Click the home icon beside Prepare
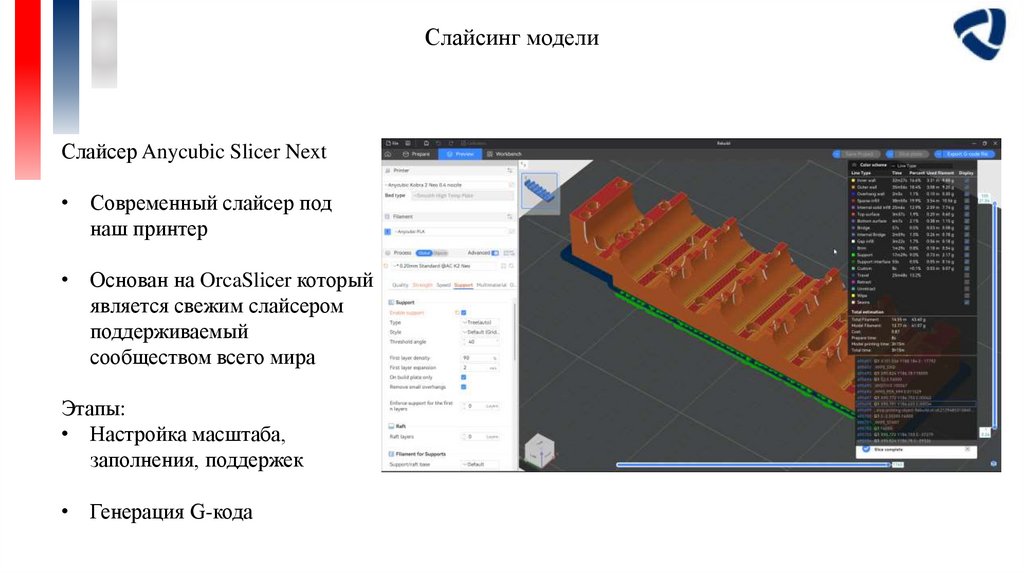The image size is (1024, 574). pos(388,154)
